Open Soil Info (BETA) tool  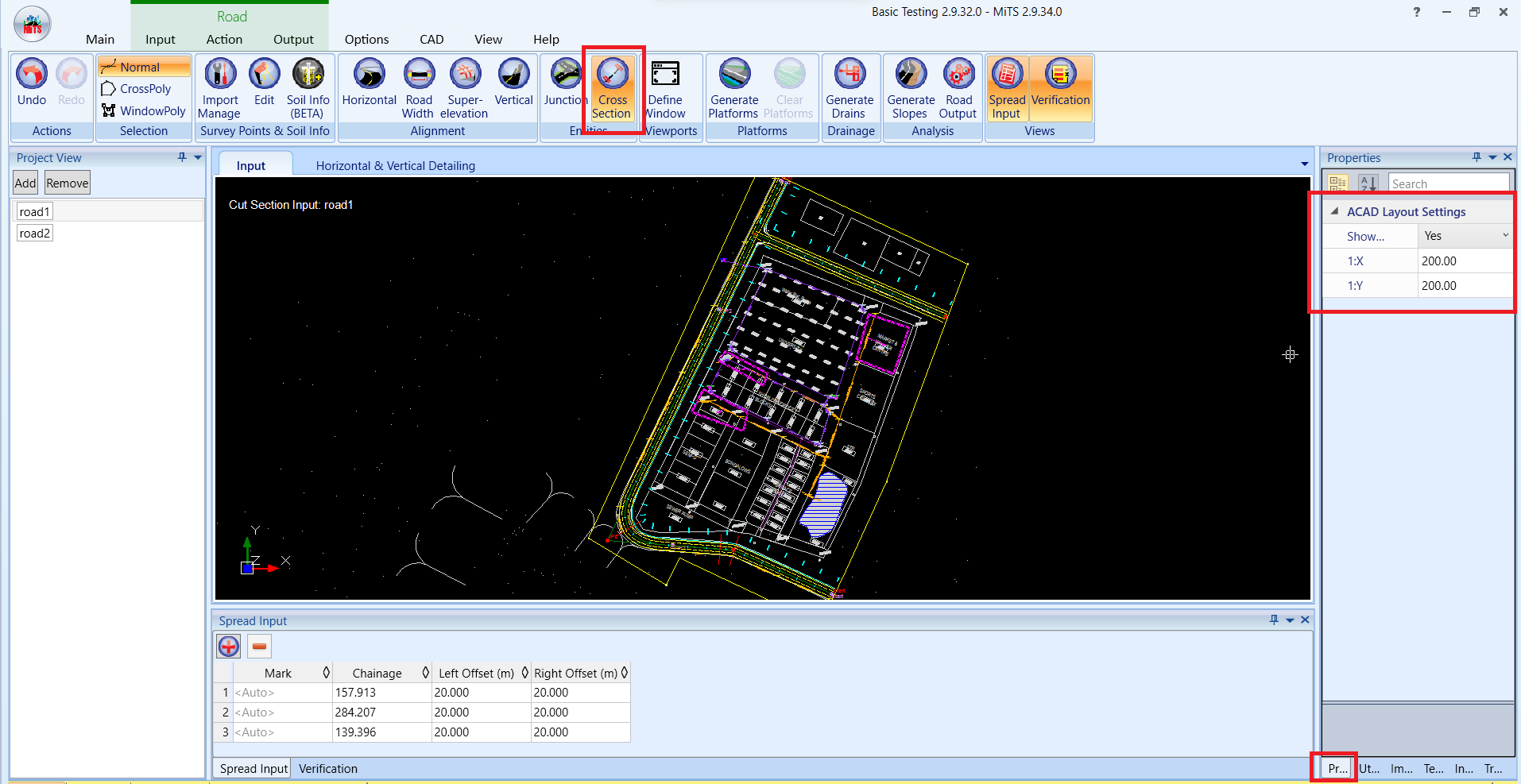tap(308, 87)
